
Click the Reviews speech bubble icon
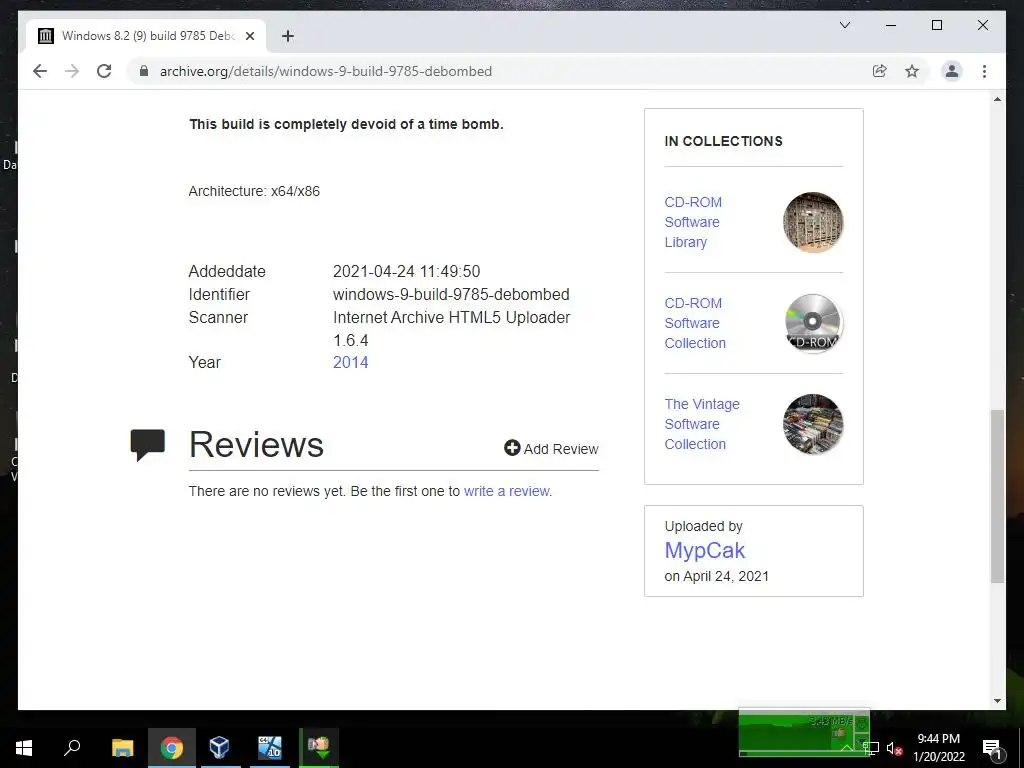pyautogui.click(x=148, y=445)
